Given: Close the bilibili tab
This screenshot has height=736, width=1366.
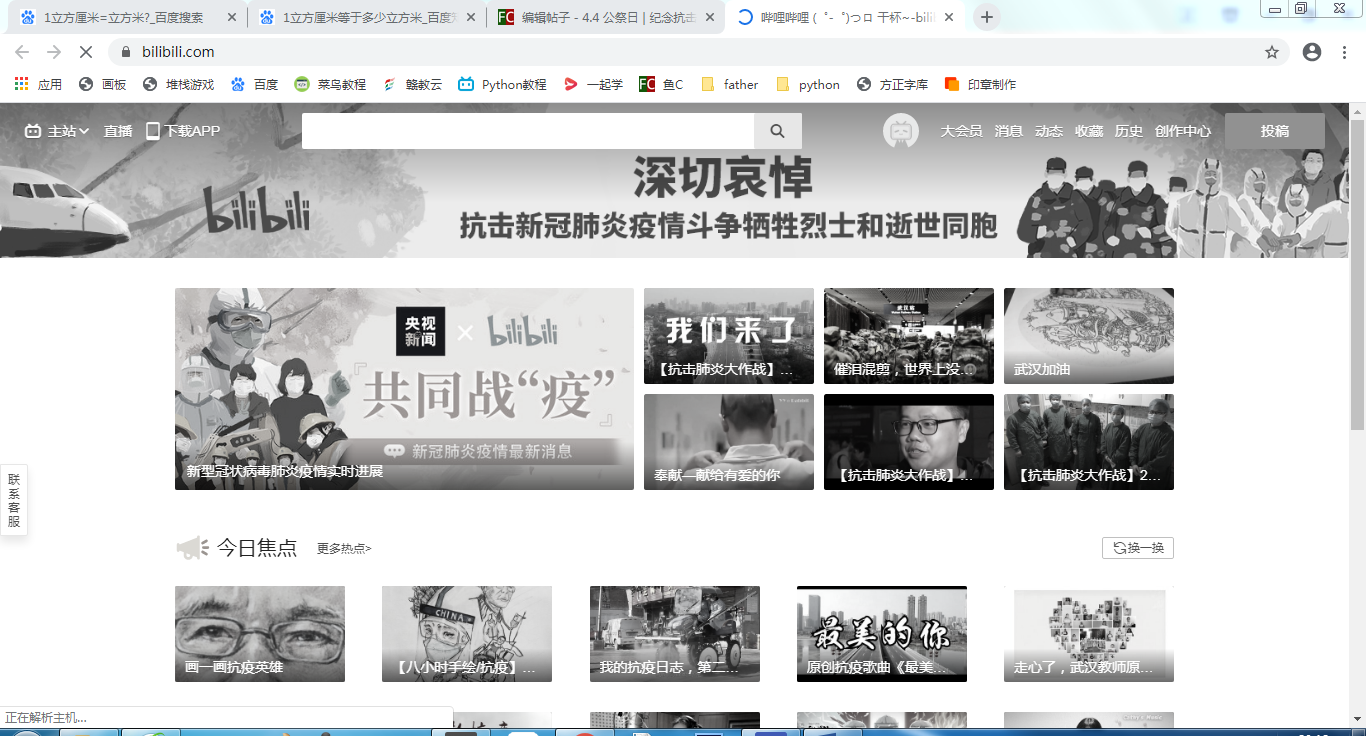Looking at the screenshot, I should pyautogui.click(x=948, y=17).
